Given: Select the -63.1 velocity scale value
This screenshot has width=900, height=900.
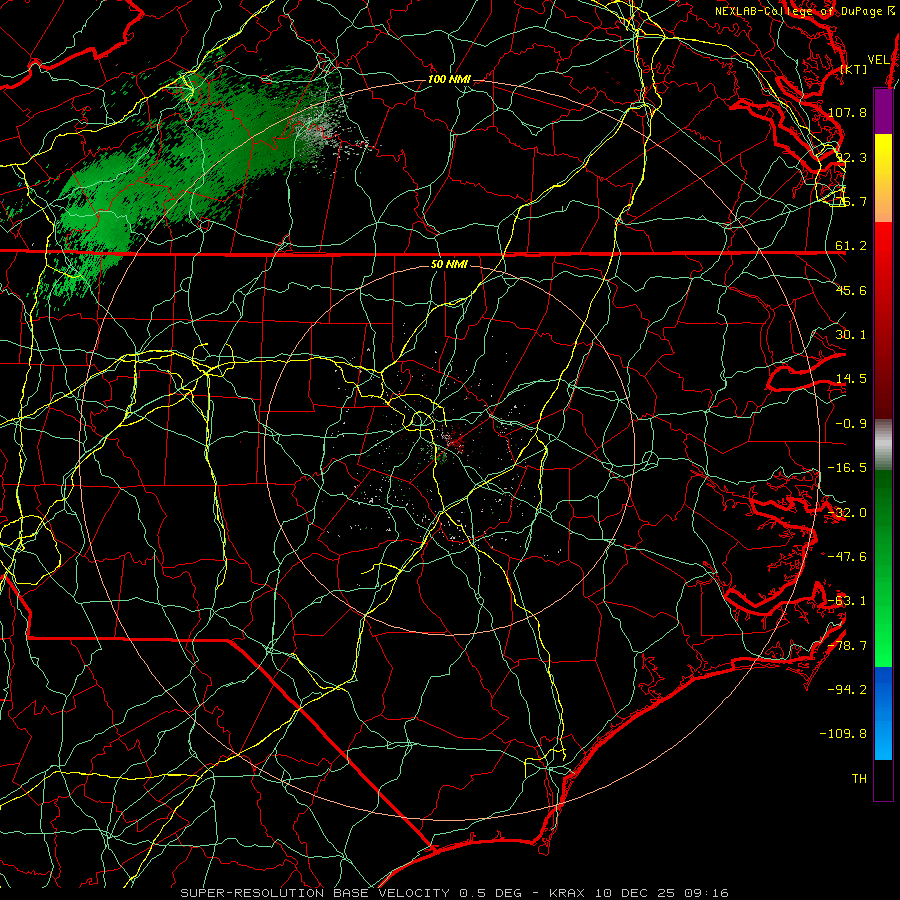Looking at the screenshot, I should tap(847, 601).
